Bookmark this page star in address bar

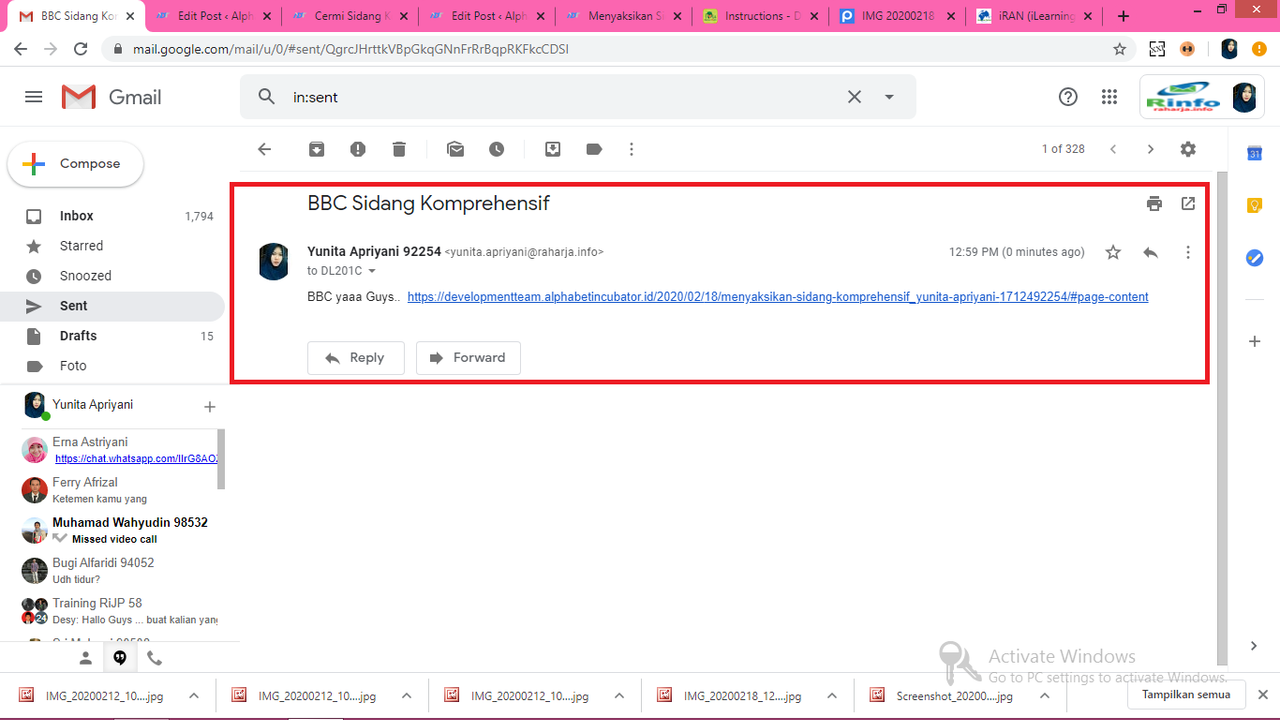coord(1120,49)
